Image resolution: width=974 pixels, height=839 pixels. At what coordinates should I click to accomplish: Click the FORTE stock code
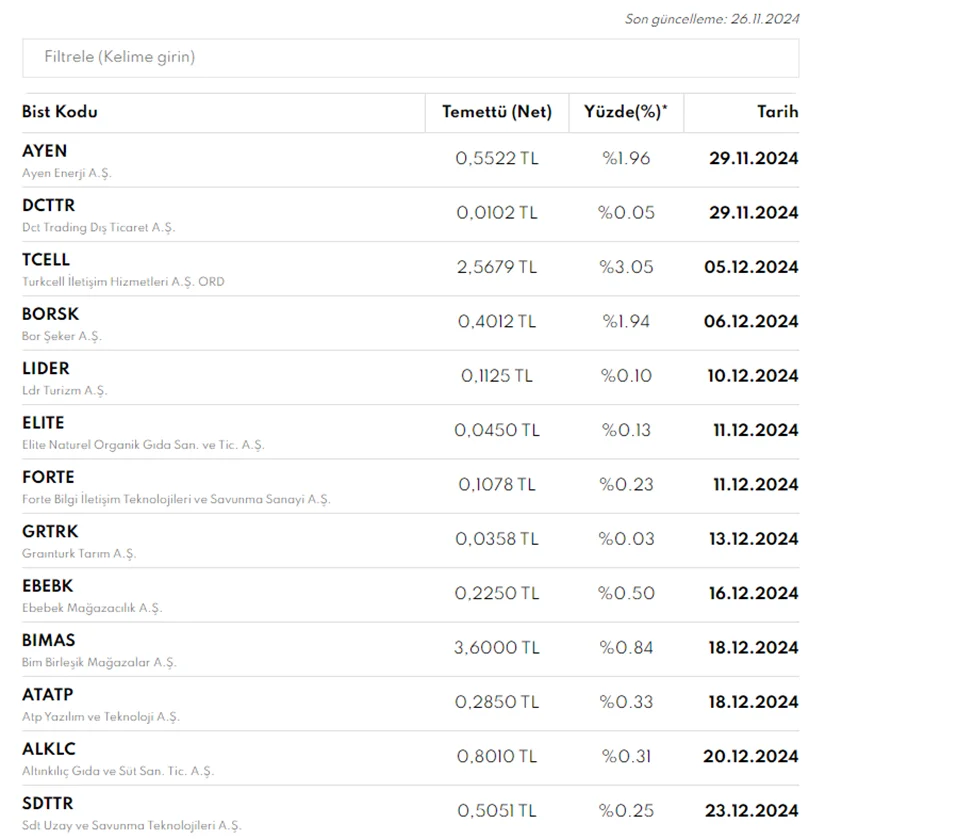click(x=48, y=477)
